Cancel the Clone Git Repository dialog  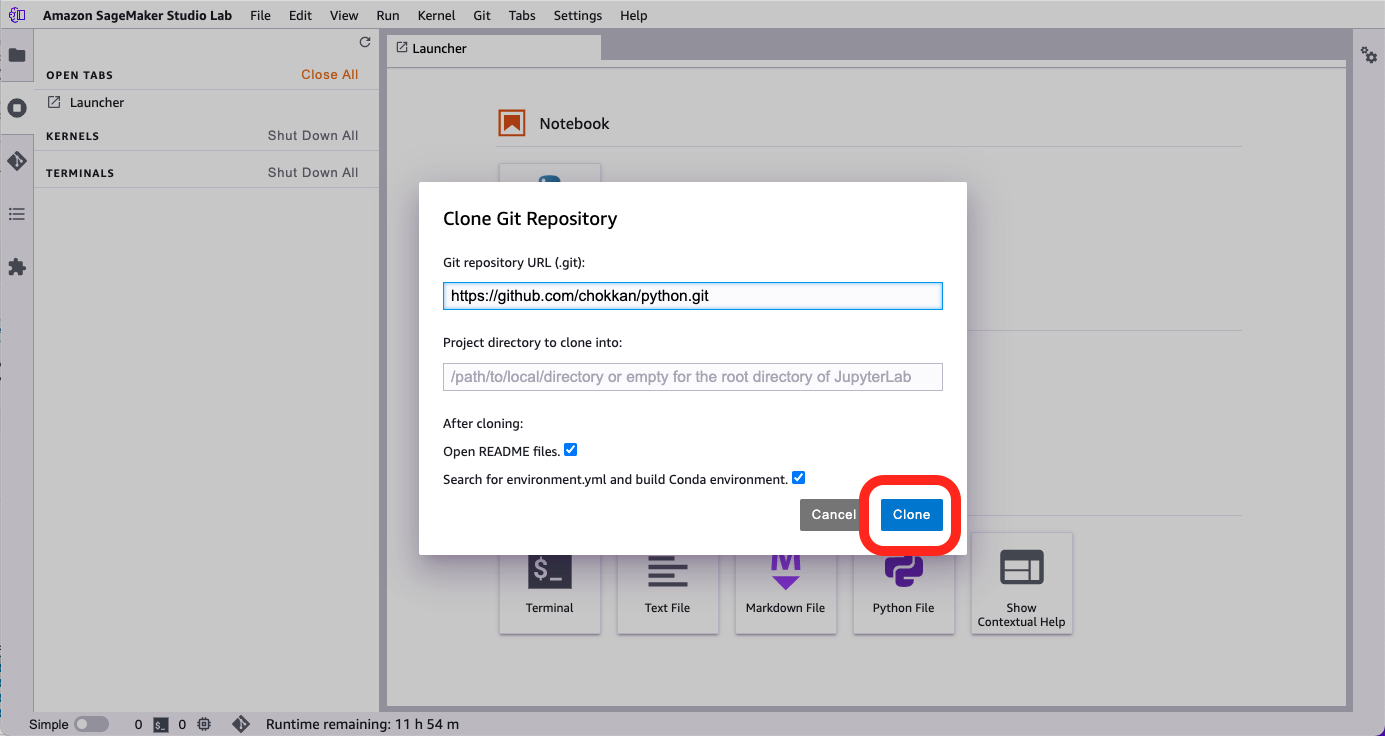tap(834, 515)
